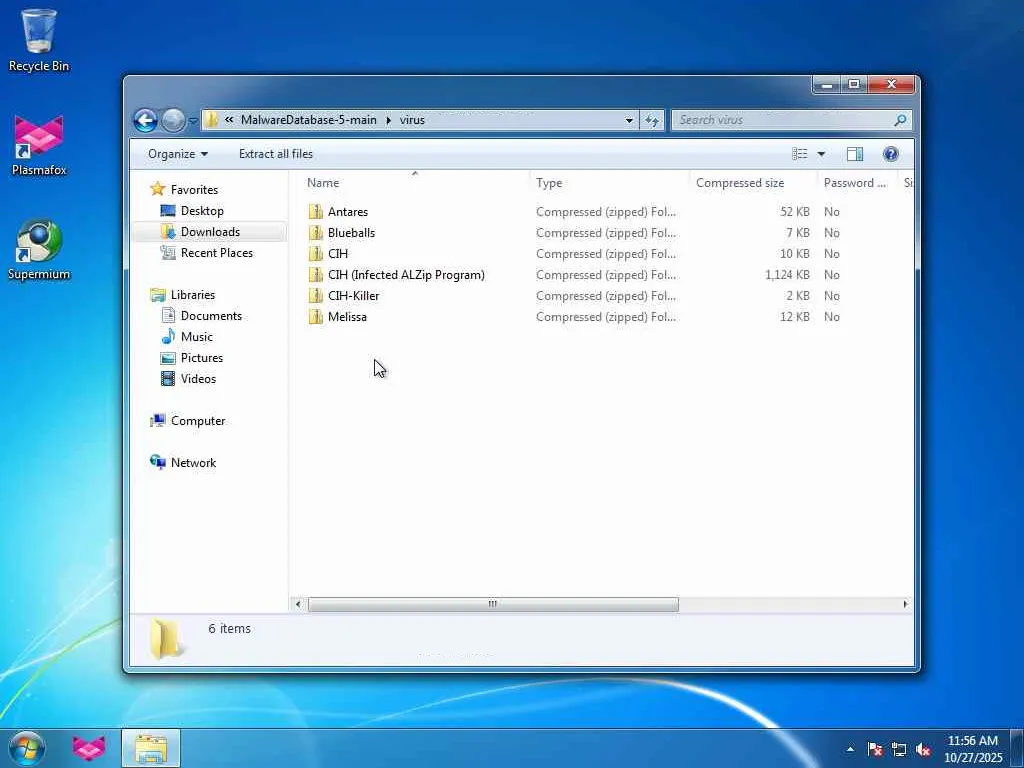Click the scrollbar right arrow
The image size is (1024, 768).
pyautogui.click(x=905, y=604)
